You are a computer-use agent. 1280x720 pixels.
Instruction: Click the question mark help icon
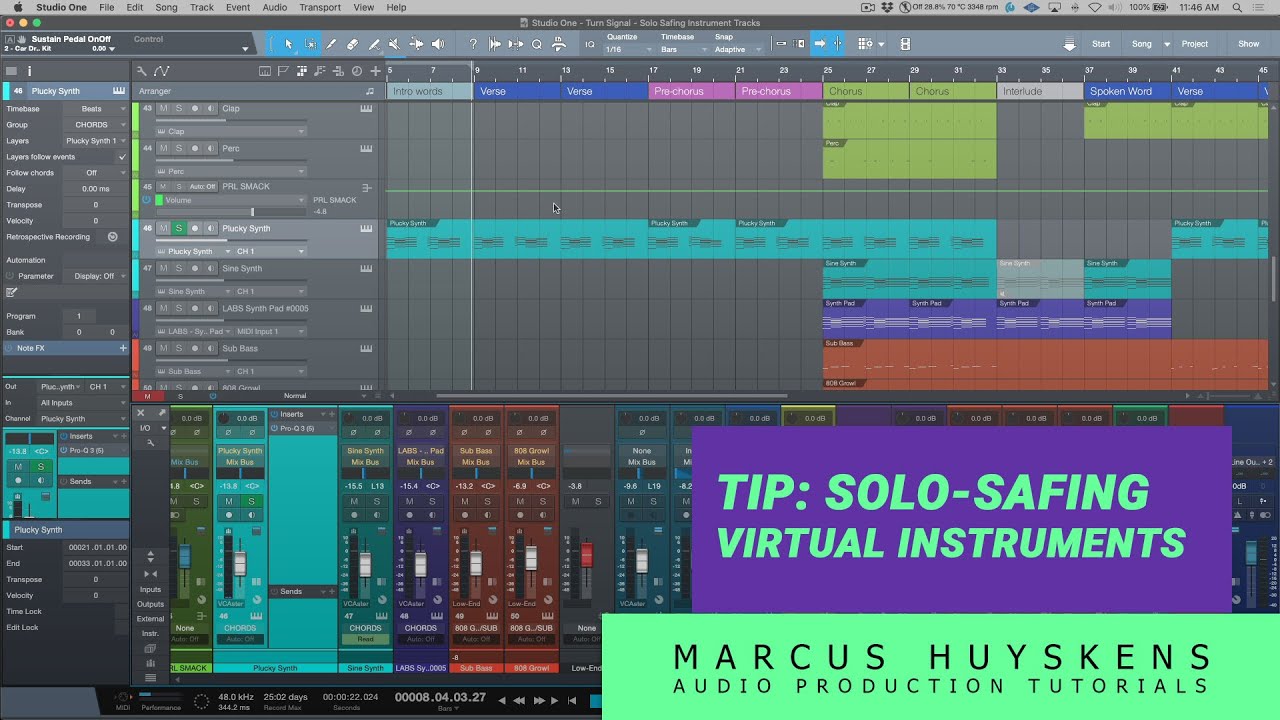pos(473,44)
